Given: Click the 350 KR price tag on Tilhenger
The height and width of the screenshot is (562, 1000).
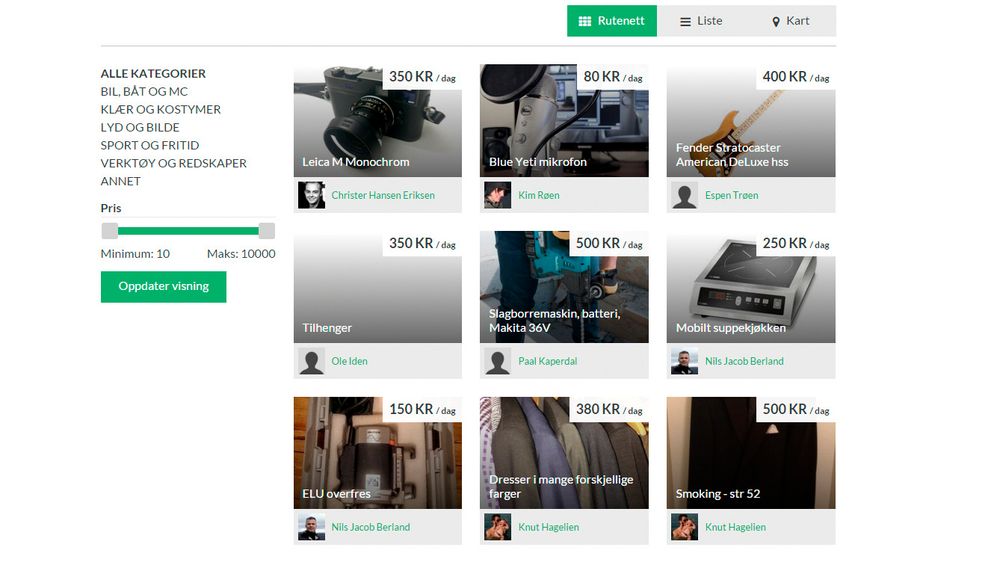Looking at the screenshot, I should (x=422, y=244).
